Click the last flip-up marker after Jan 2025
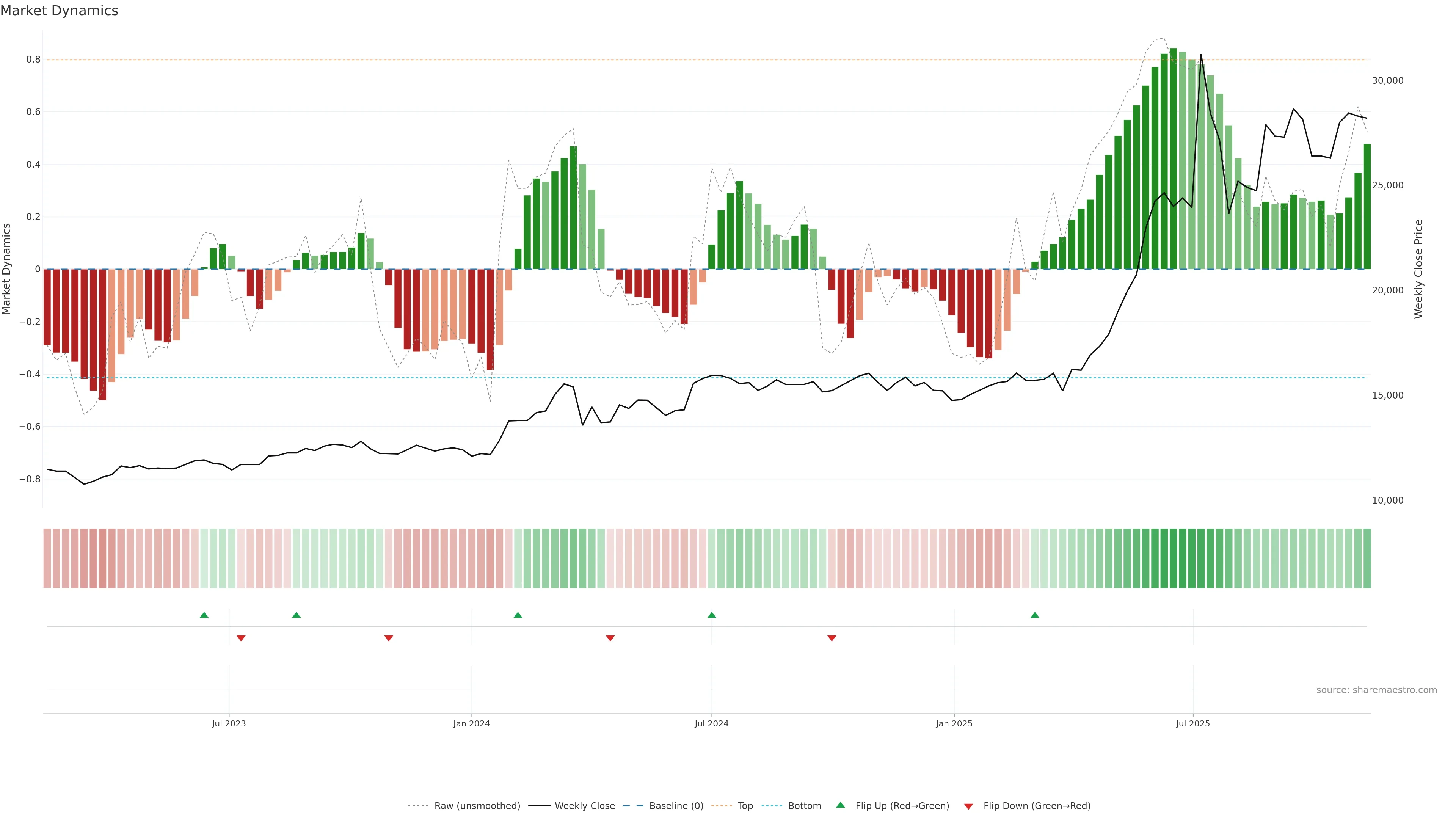Screen dimensions: 1456x819 click(1034, 615)
